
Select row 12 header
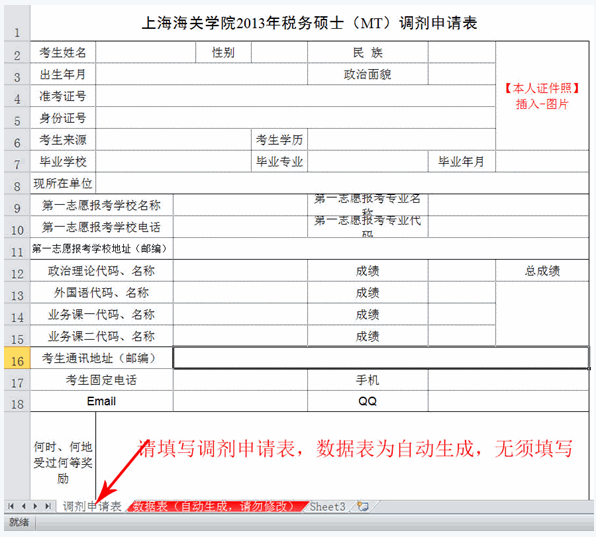[17, 271]
